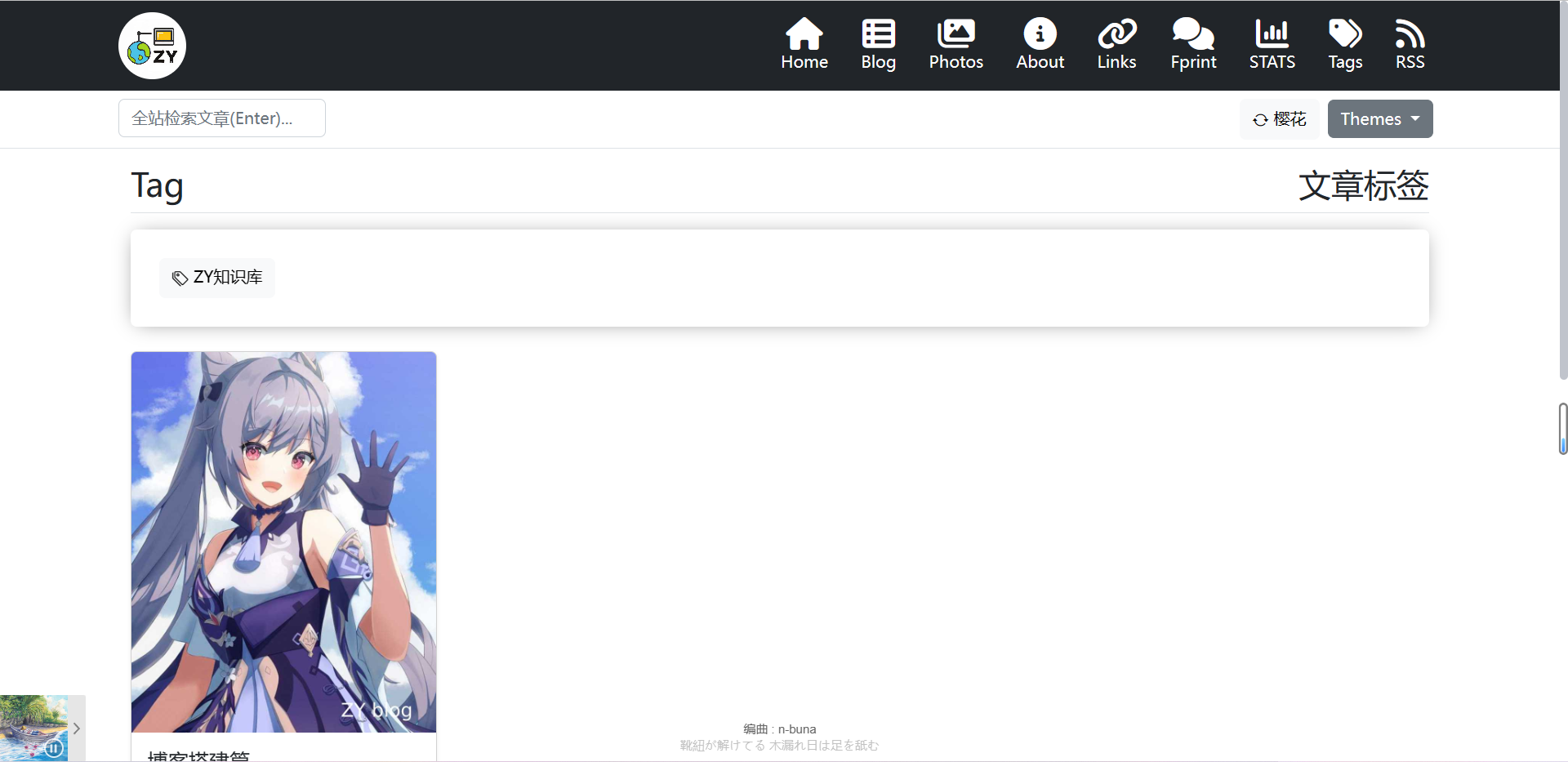Open the Themes dropdown
The width and height of the screenshot is (1568, 762).
point(1380,119)
